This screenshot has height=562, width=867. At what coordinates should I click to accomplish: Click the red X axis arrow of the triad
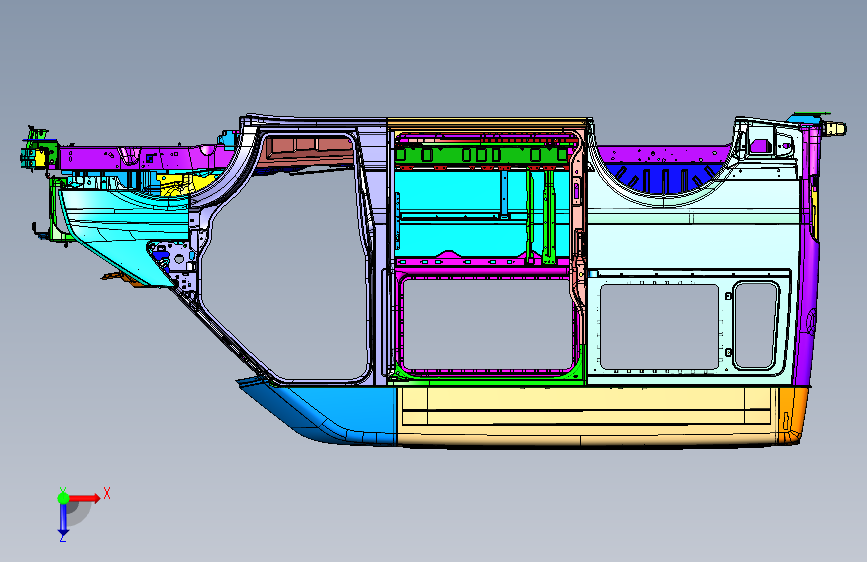click(x=85, y=498)
